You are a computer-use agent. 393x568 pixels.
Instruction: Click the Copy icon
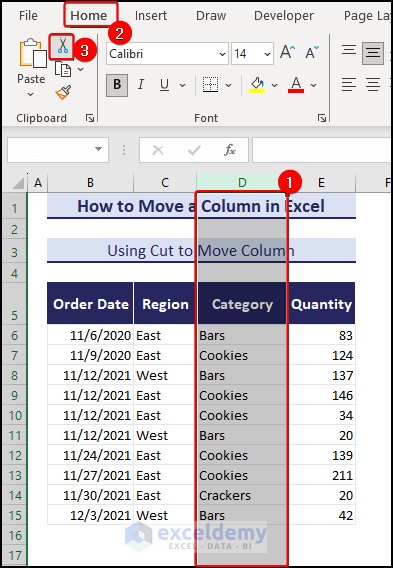(x=63, y=69)
